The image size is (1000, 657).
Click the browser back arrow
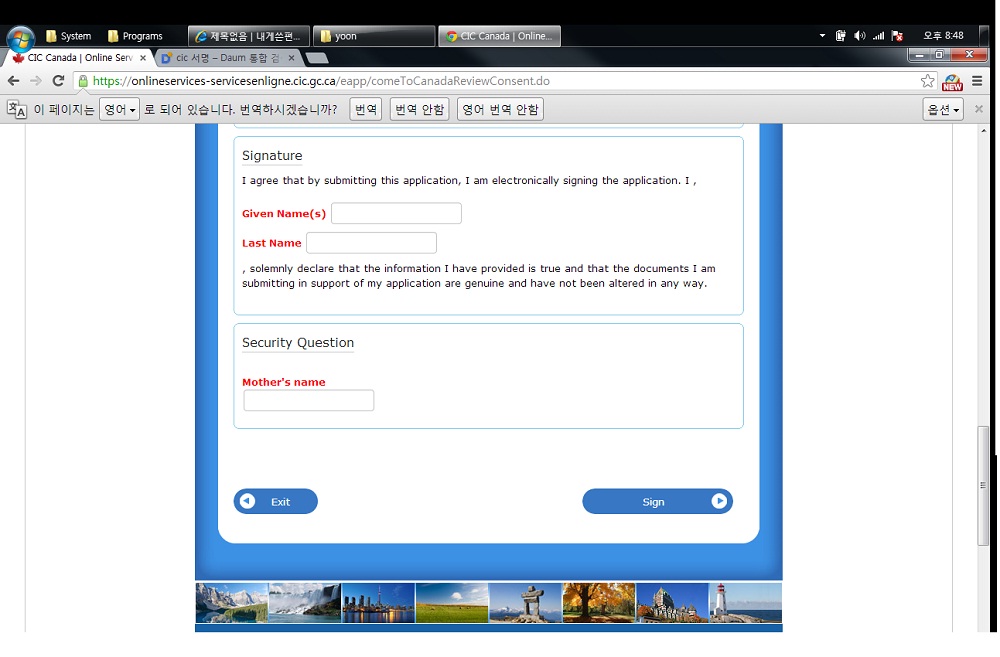coord(14,81)
